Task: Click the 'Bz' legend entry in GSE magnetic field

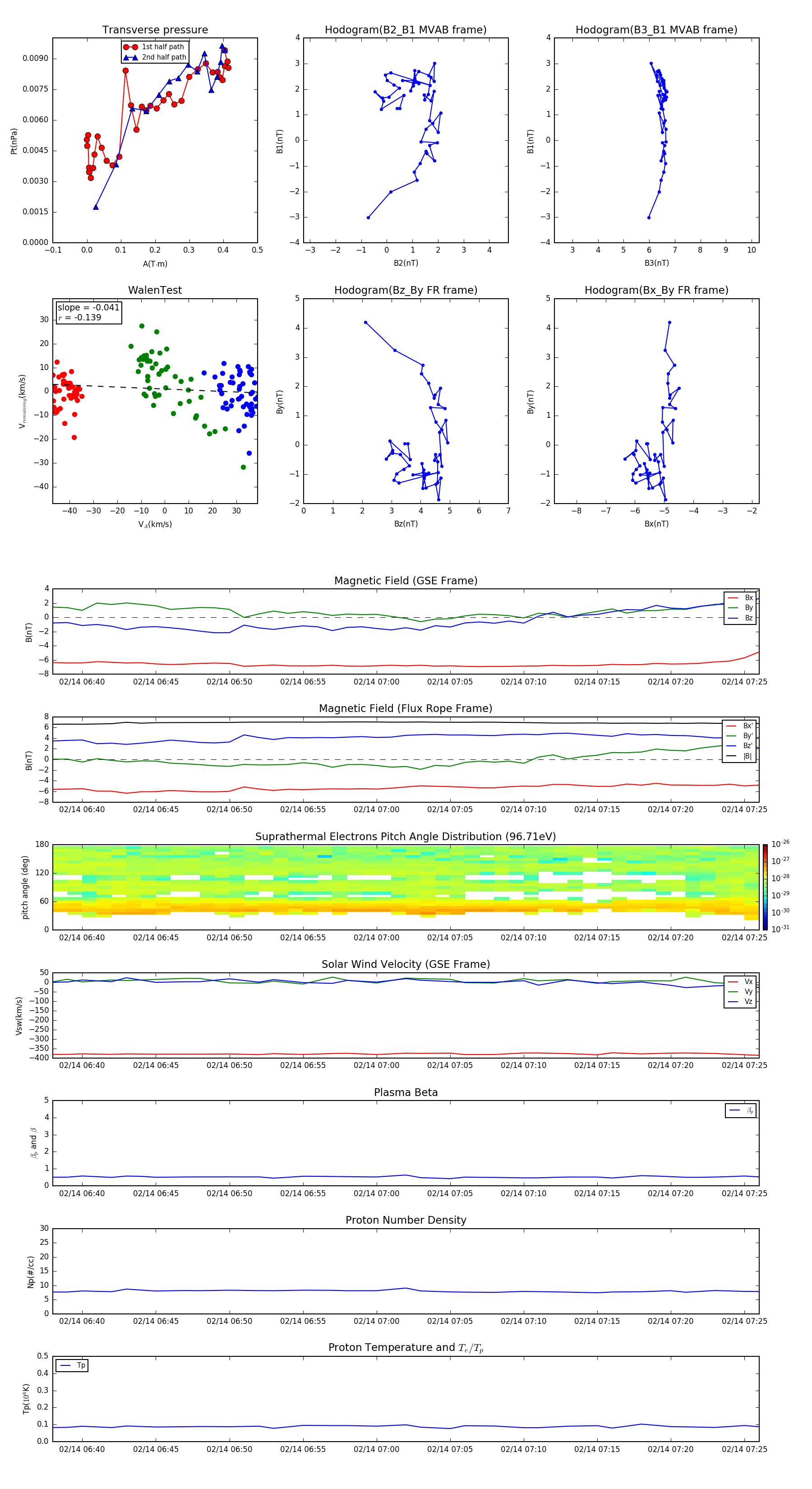Action: click(x=740, y=618)
